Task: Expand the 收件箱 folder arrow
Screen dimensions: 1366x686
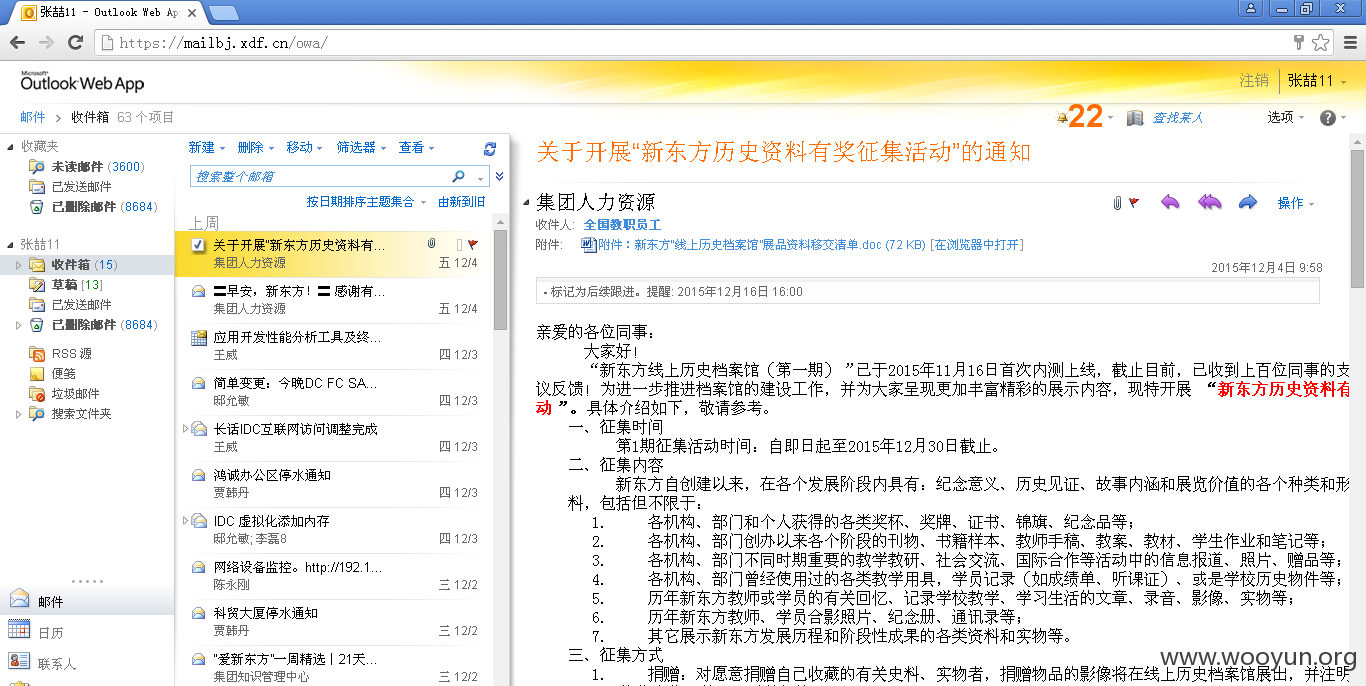Action: [x=19, y=265]
